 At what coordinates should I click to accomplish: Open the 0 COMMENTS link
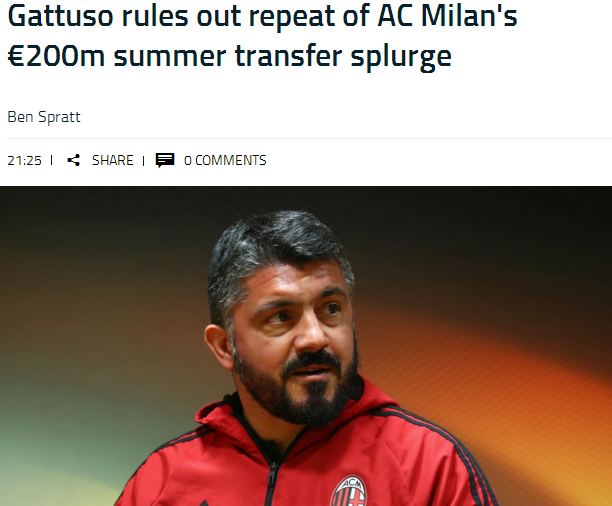[225, 160]
